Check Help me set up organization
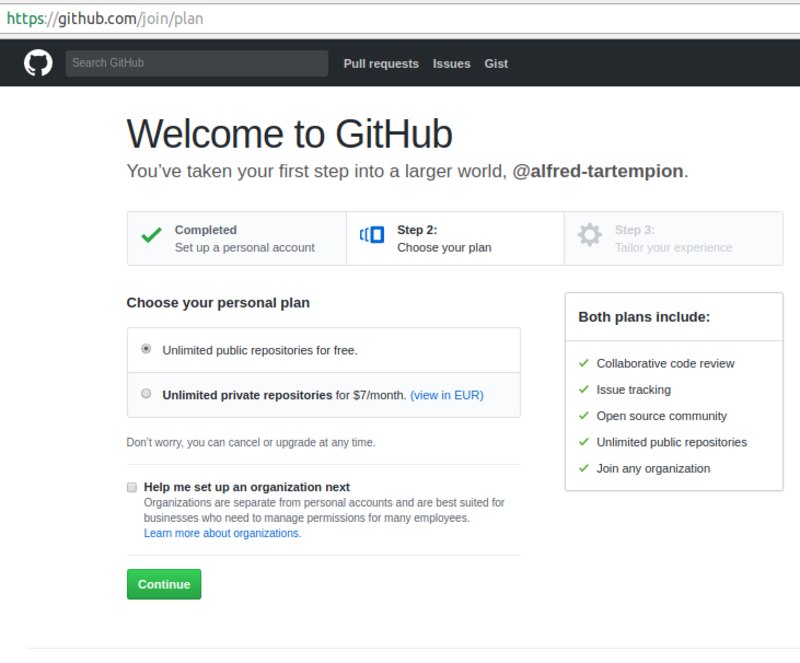This screenshot has height=663, width=800. pyautogui.click(x=132, y=487)
